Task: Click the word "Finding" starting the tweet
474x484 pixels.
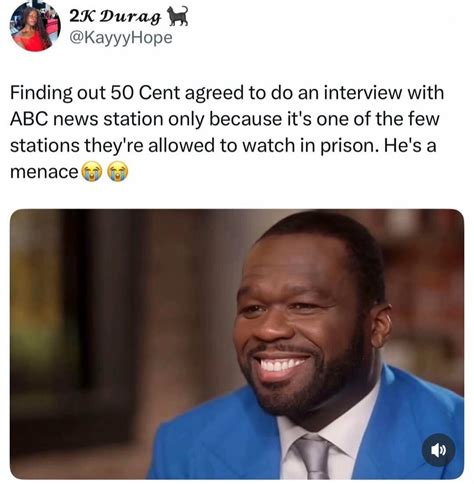Action: click(x=41, y=94)
